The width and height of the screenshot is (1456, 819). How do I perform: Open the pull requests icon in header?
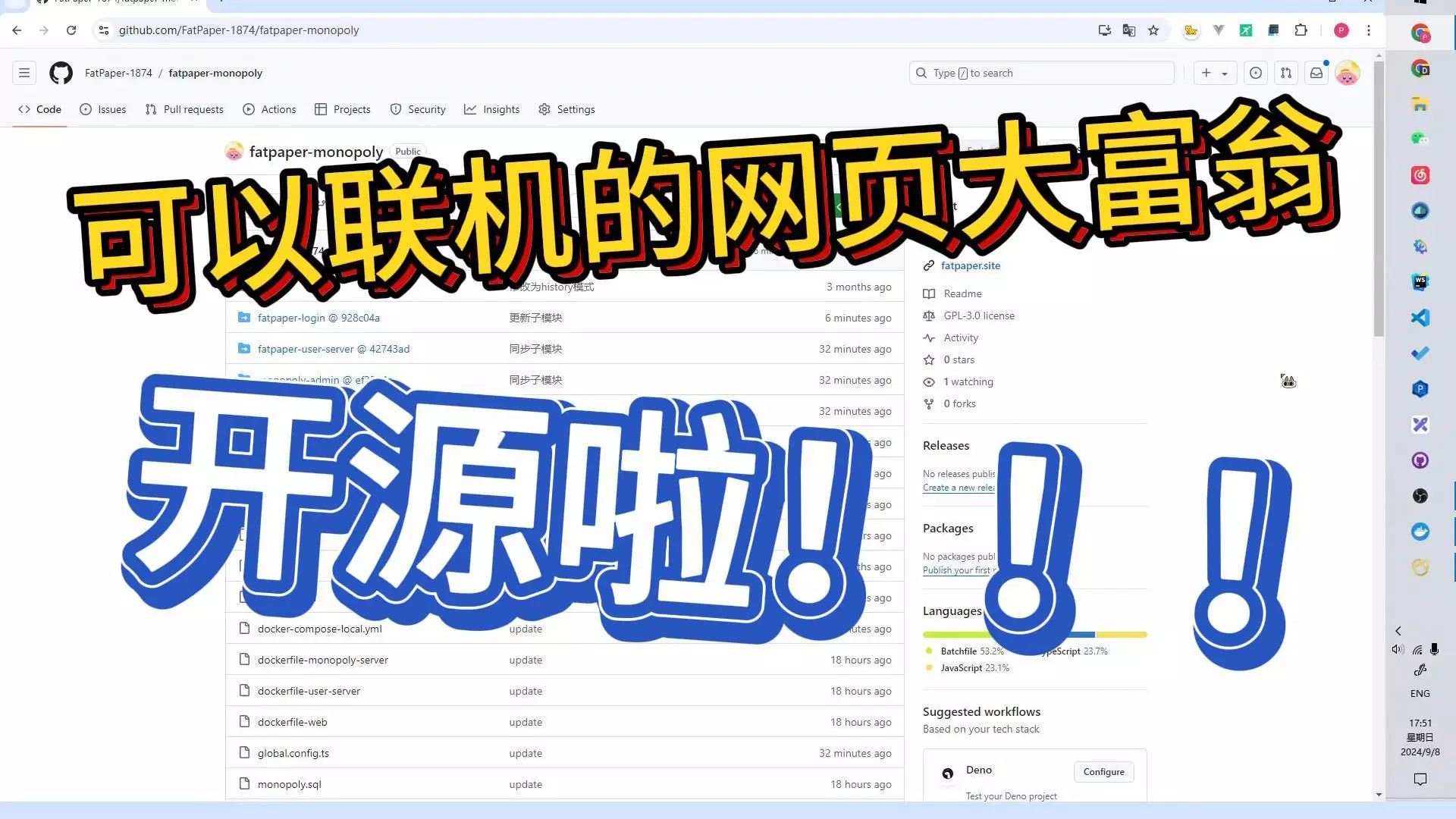1286,73
